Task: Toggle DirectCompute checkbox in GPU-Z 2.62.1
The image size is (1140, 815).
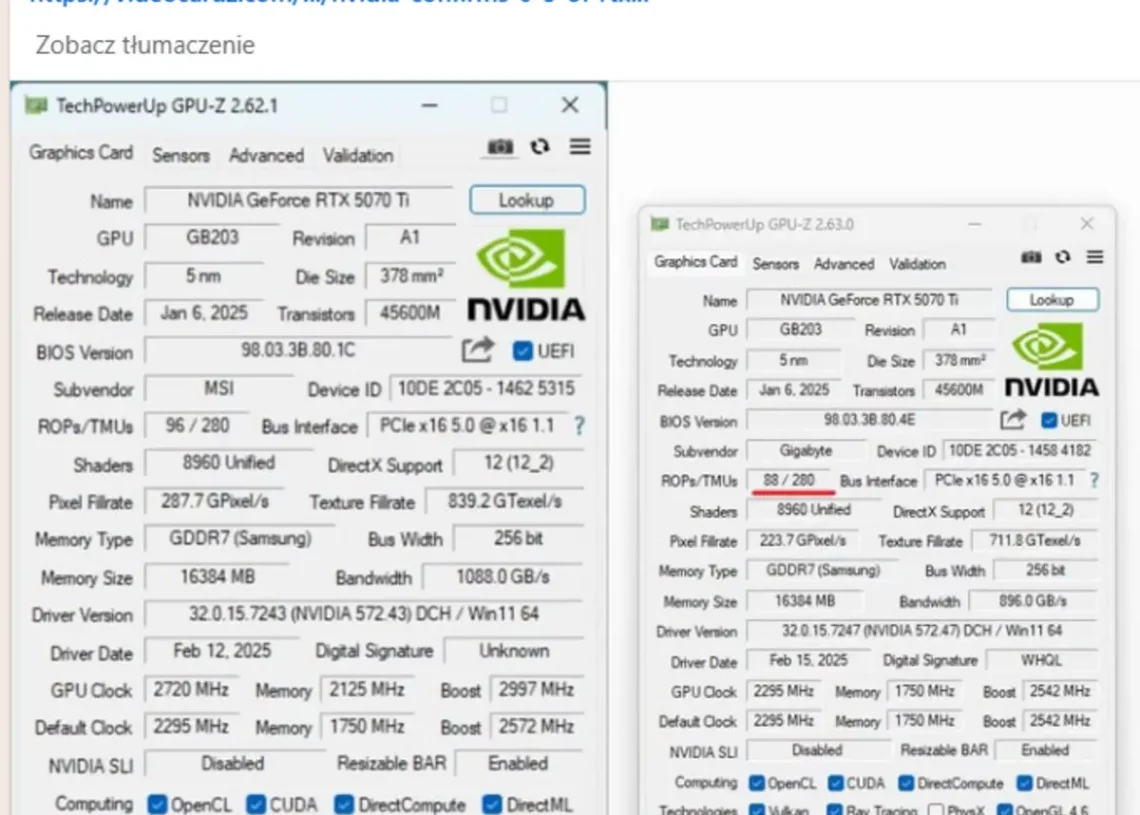Action: (x=344, y=804)
